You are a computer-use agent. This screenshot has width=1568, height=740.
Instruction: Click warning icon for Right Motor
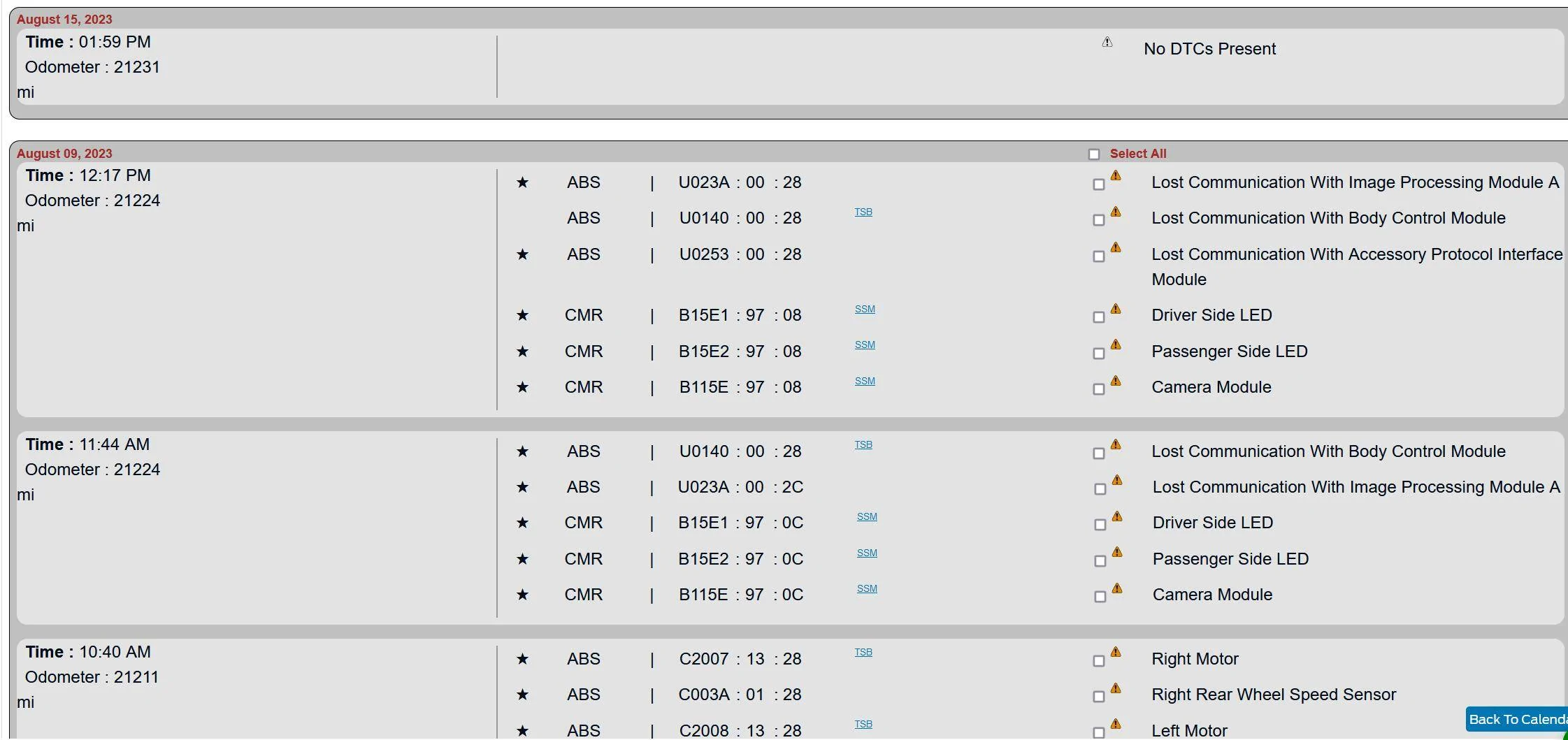pyautogui.click(x=1116, y=652)
